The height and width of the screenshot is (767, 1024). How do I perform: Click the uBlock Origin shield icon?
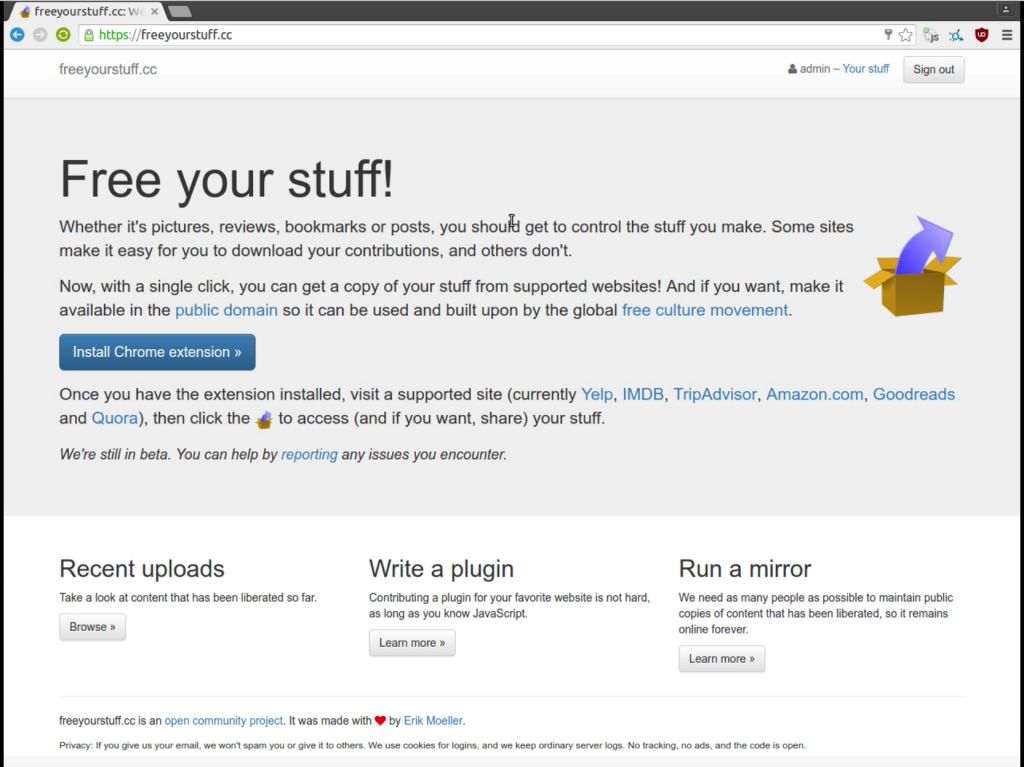point(981,34)
